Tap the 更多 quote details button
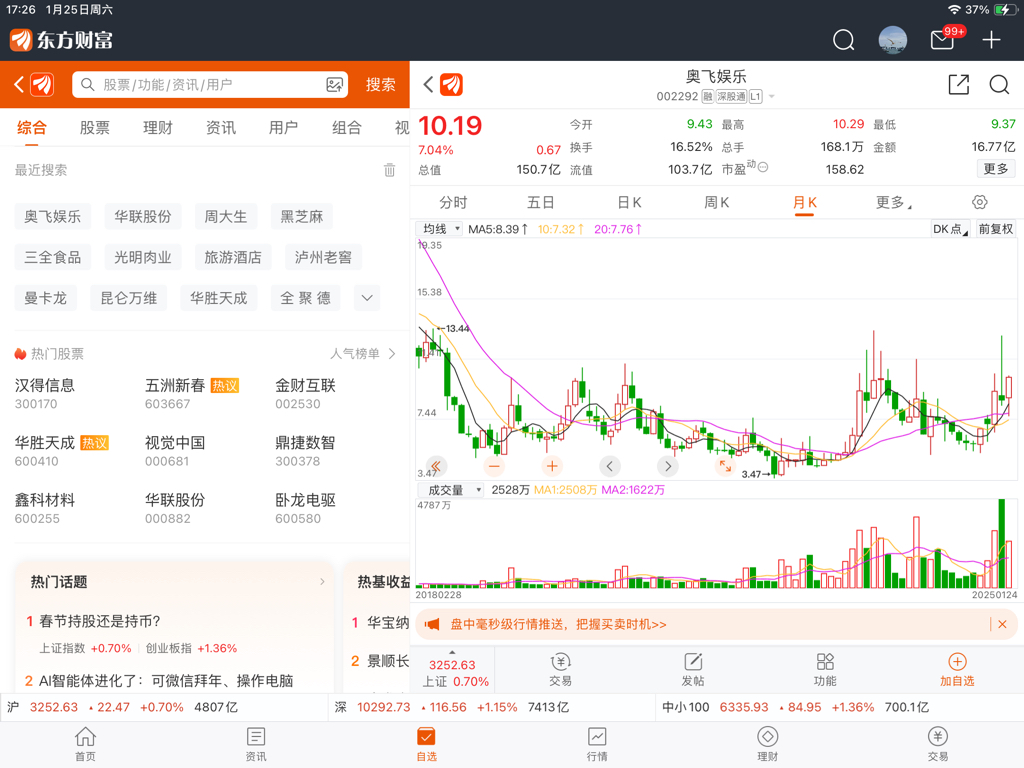This screenshot has width=1024, height=768. pyautogui.click(x=996, y=168)
